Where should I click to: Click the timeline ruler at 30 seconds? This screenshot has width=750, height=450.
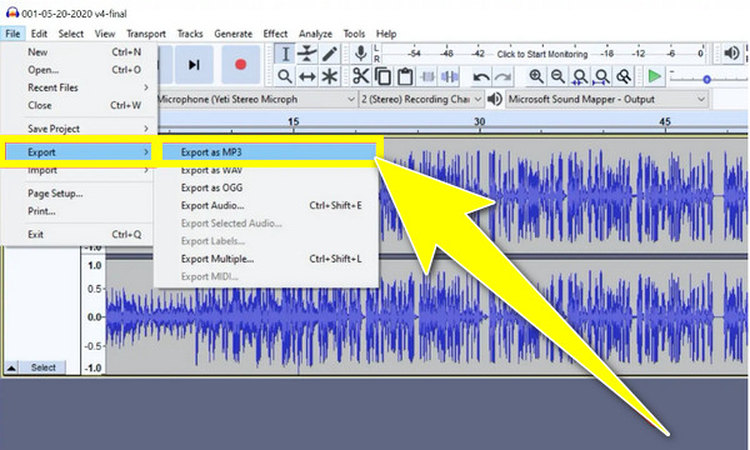479,122
